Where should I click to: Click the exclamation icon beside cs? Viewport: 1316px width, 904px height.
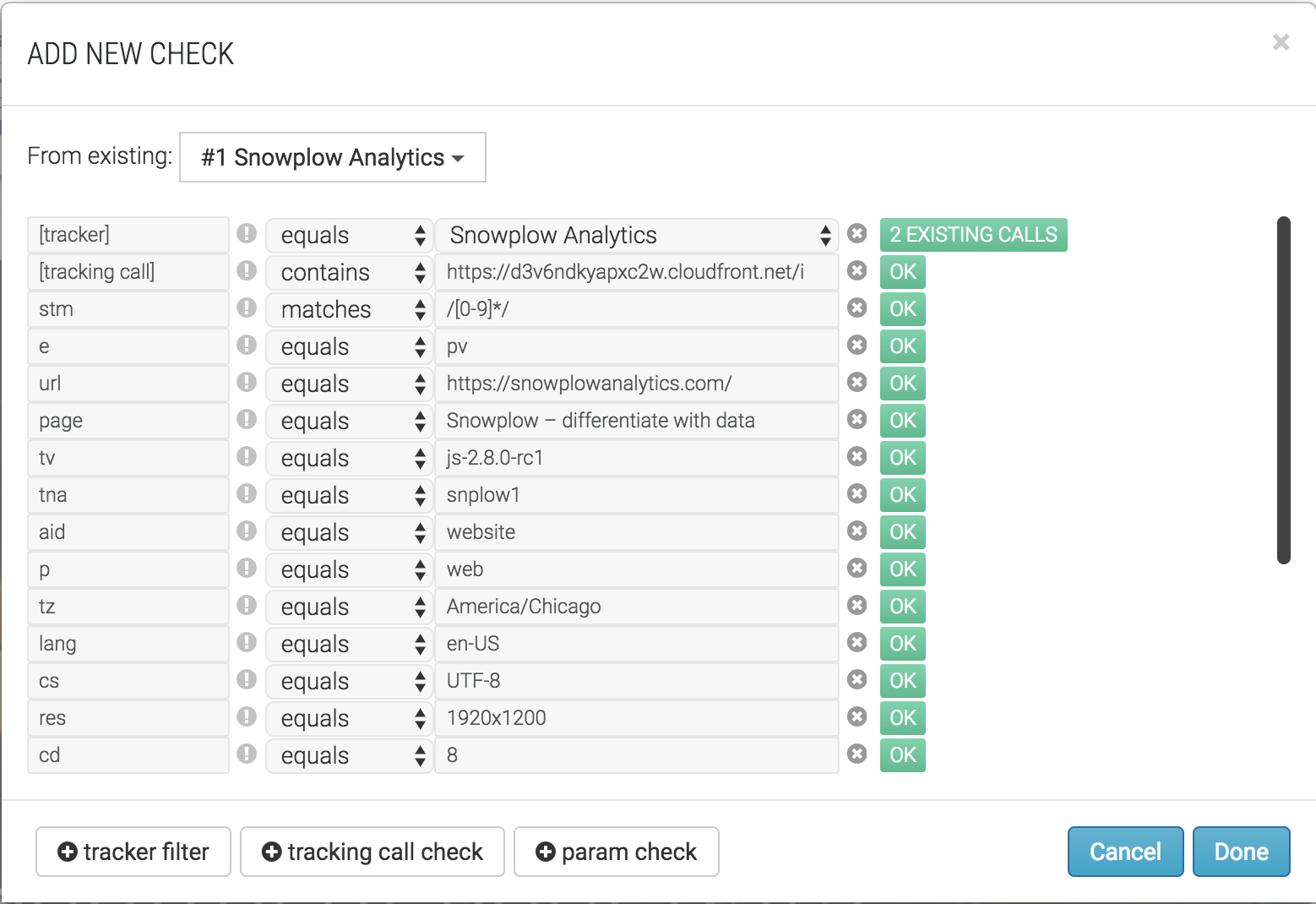[247, 679]
